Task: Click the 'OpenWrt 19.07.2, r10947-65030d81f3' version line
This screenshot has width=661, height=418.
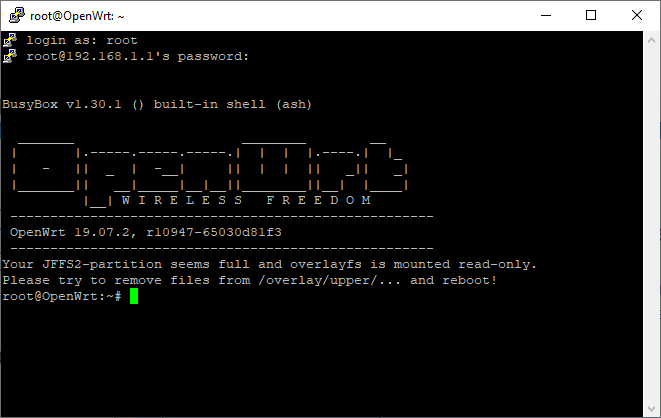Action: point(145,232)
